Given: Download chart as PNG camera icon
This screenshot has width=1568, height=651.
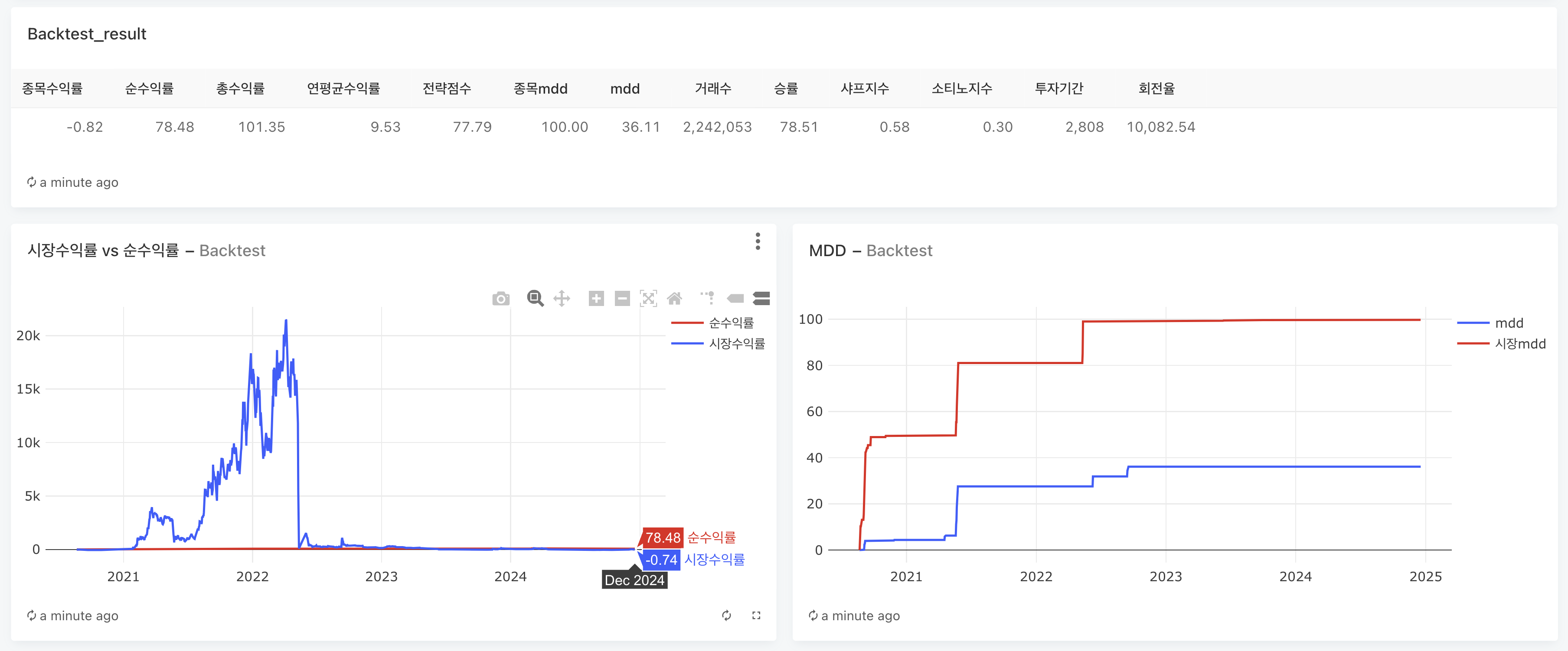Looking at the screenshot, I should [x=500, y=299].
